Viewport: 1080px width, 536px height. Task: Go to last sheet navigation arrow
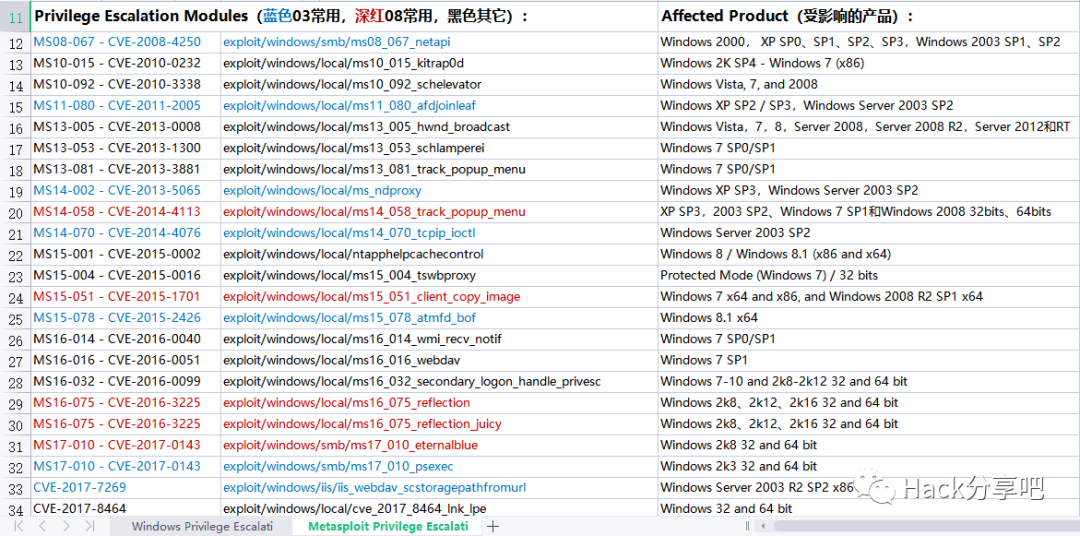tap(90, 526)
